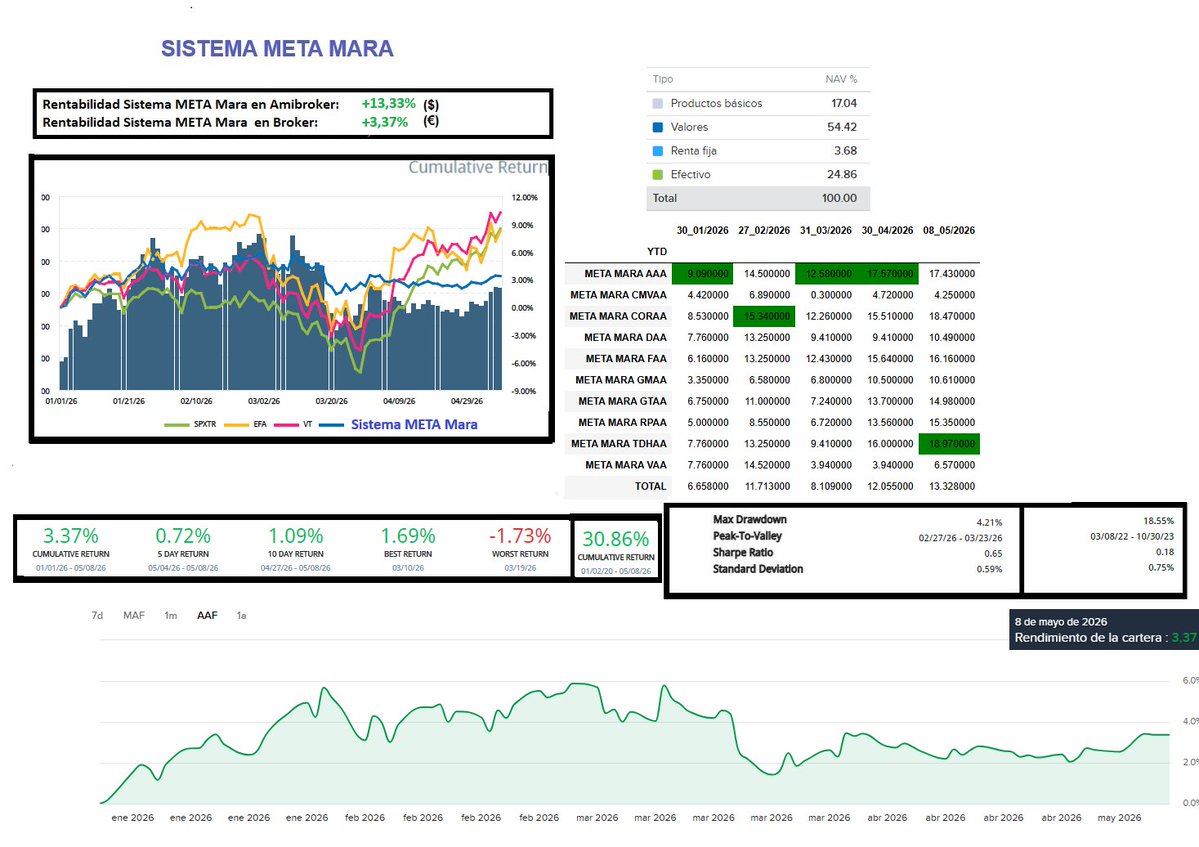
Task: Click the META MARA TDHAA row label
Action: (x=619, y=443)
